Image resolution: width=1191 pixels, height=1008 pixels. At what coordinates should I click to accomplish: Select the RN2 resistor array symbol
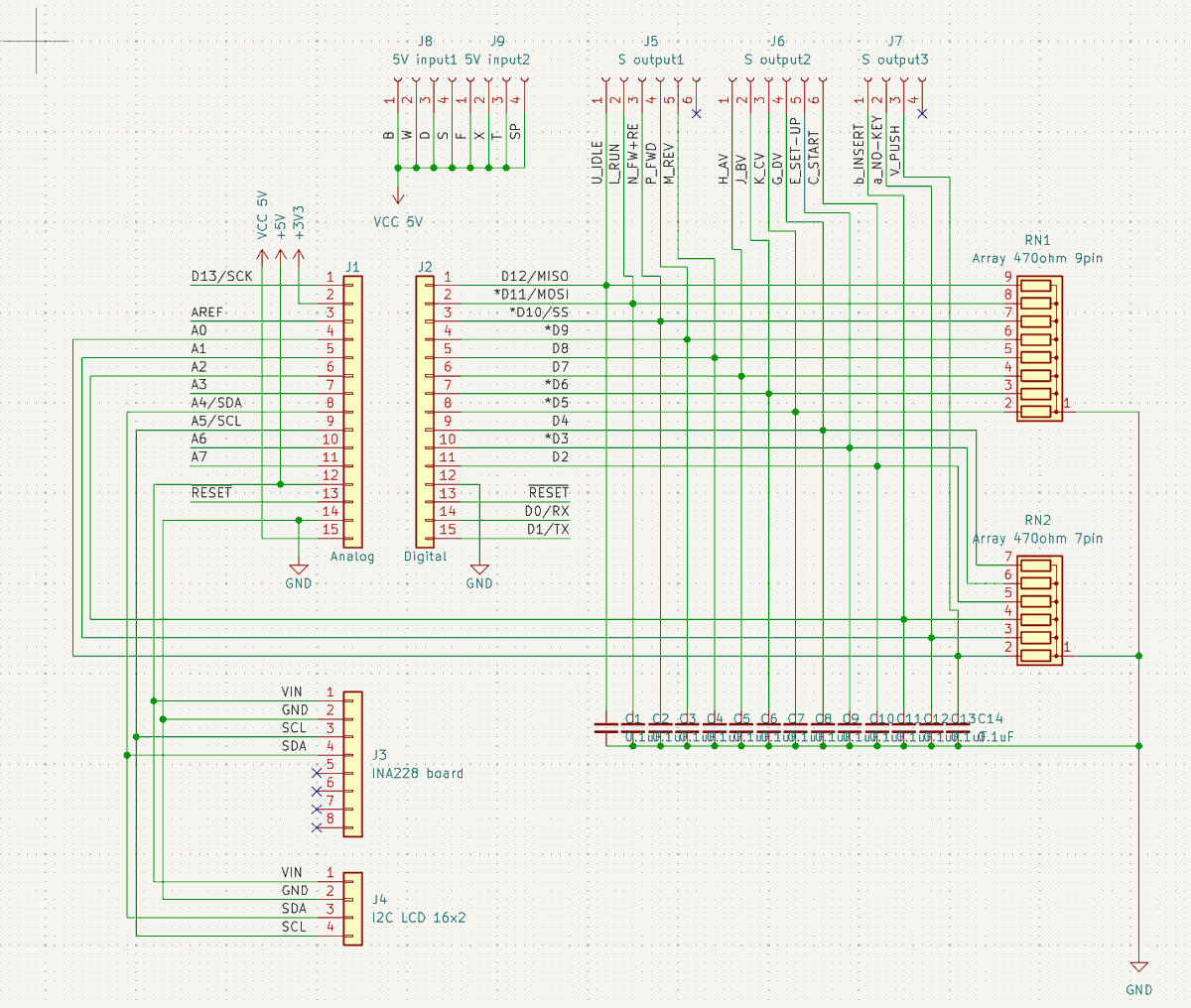point(1039,610)
